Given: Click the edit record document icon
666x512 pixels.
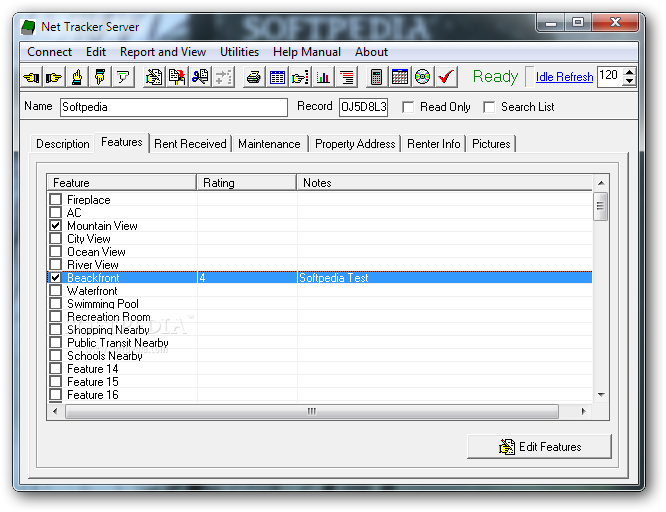Looking at the screenshot, I should pyautogui.click(x=154, y=77).
